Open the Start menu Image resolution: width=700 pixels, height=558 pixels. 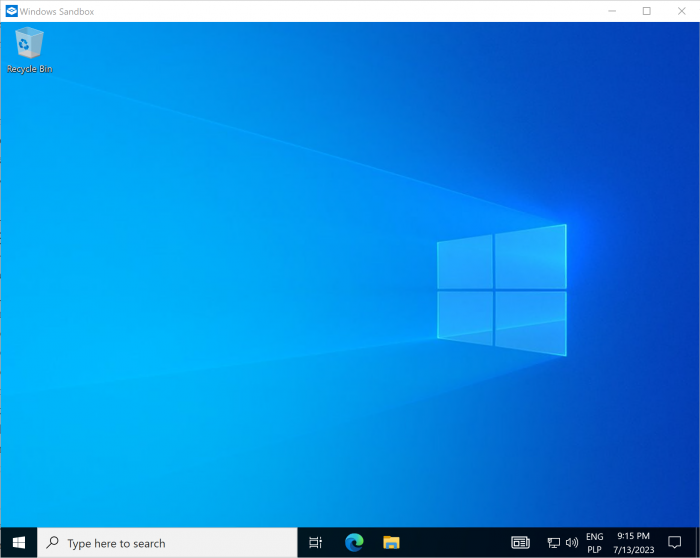[x=18, y=542]
